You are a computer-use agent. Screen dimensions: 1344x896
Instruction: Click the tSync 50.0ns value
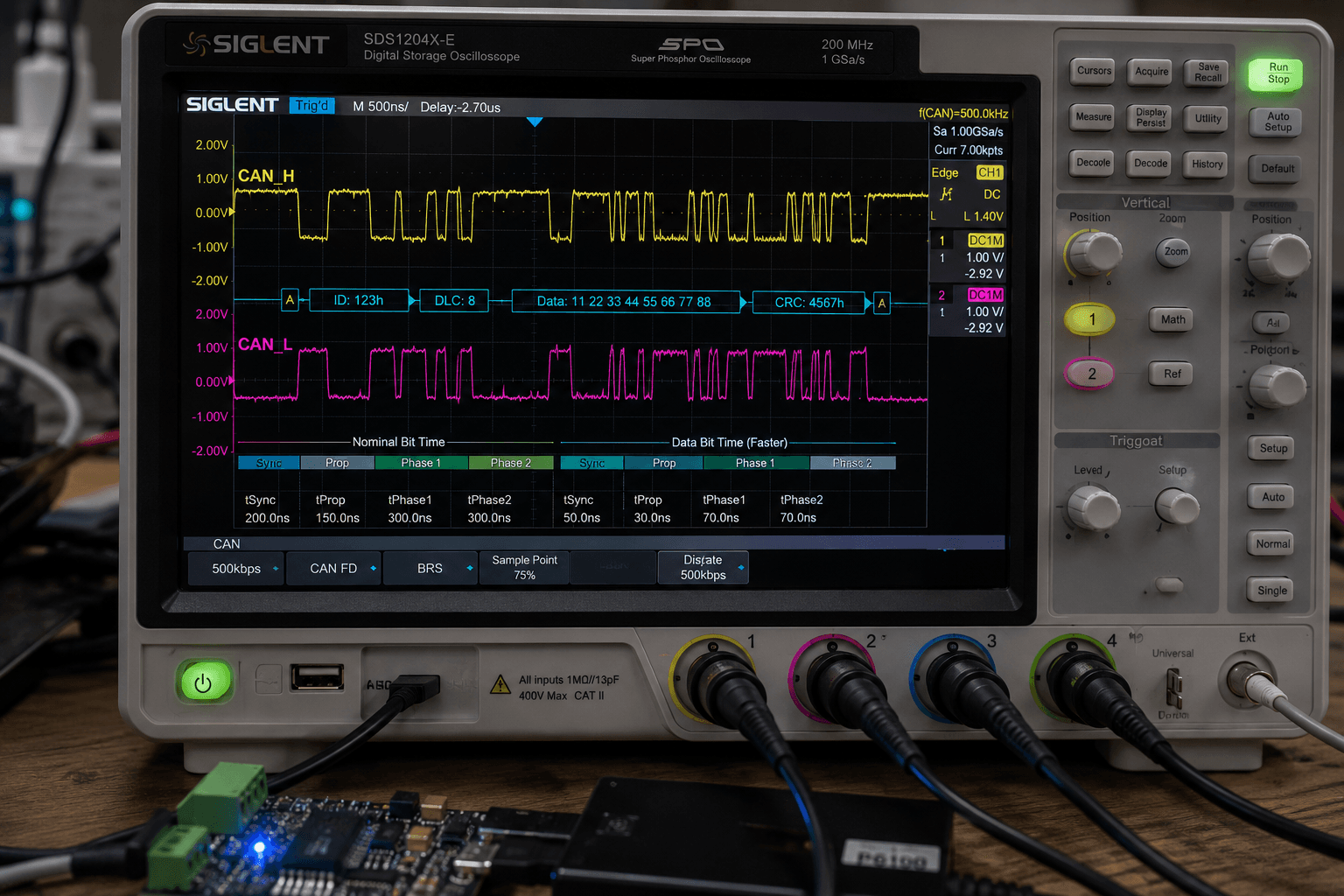coord(582,518)
